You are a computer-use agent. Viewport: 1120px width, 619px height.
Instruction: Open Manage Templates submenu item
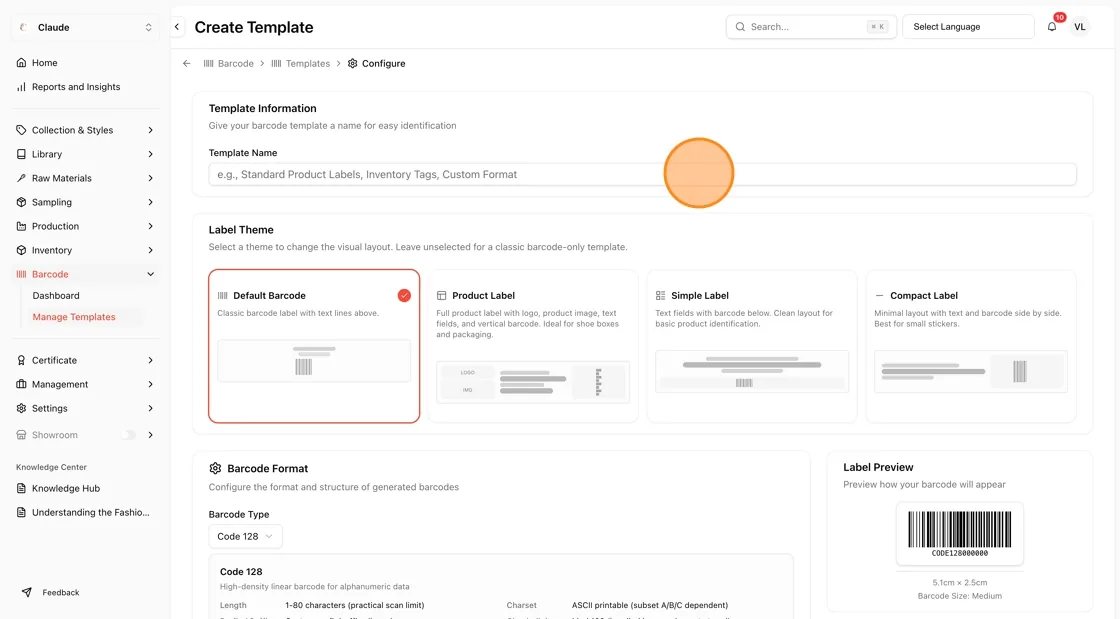(x=74, y=317)
